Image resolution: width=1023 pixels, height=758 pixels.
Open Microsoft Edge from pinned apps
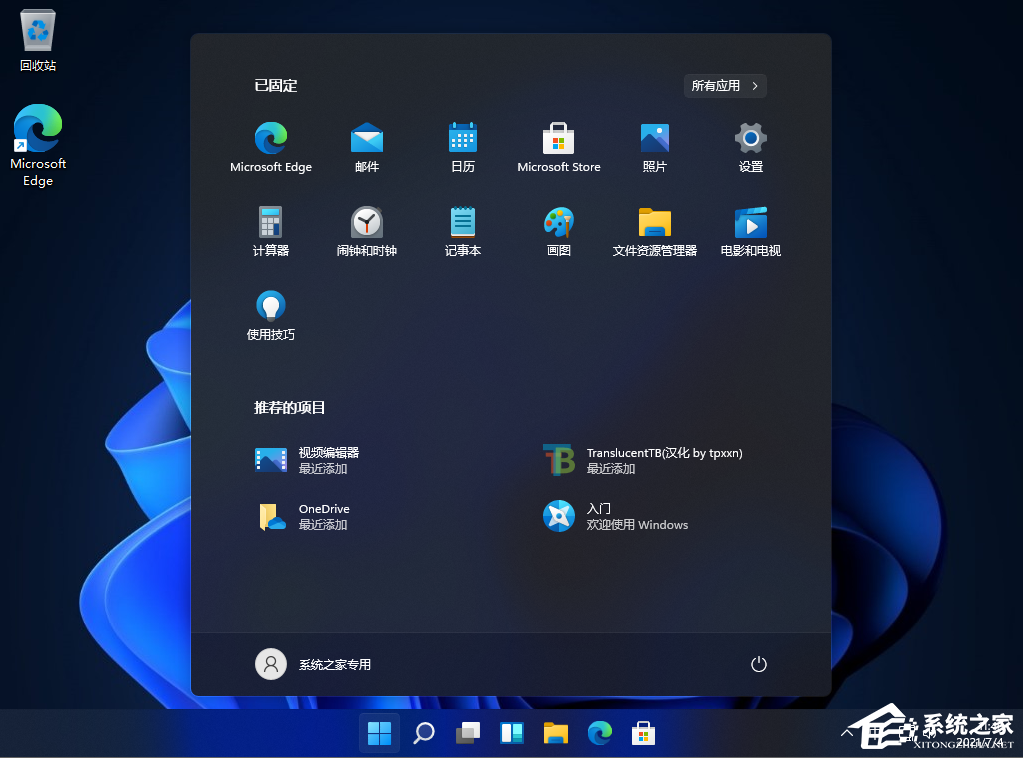point(270,146)
